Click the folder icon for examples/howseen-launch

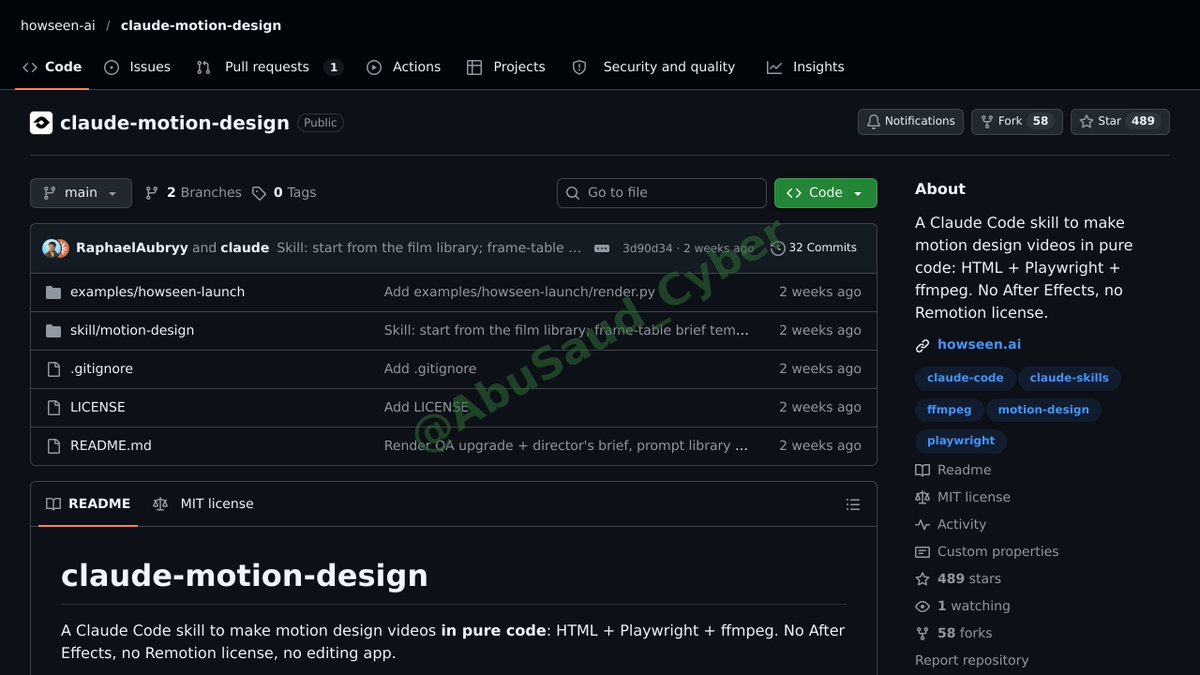[x=54, y=292]
